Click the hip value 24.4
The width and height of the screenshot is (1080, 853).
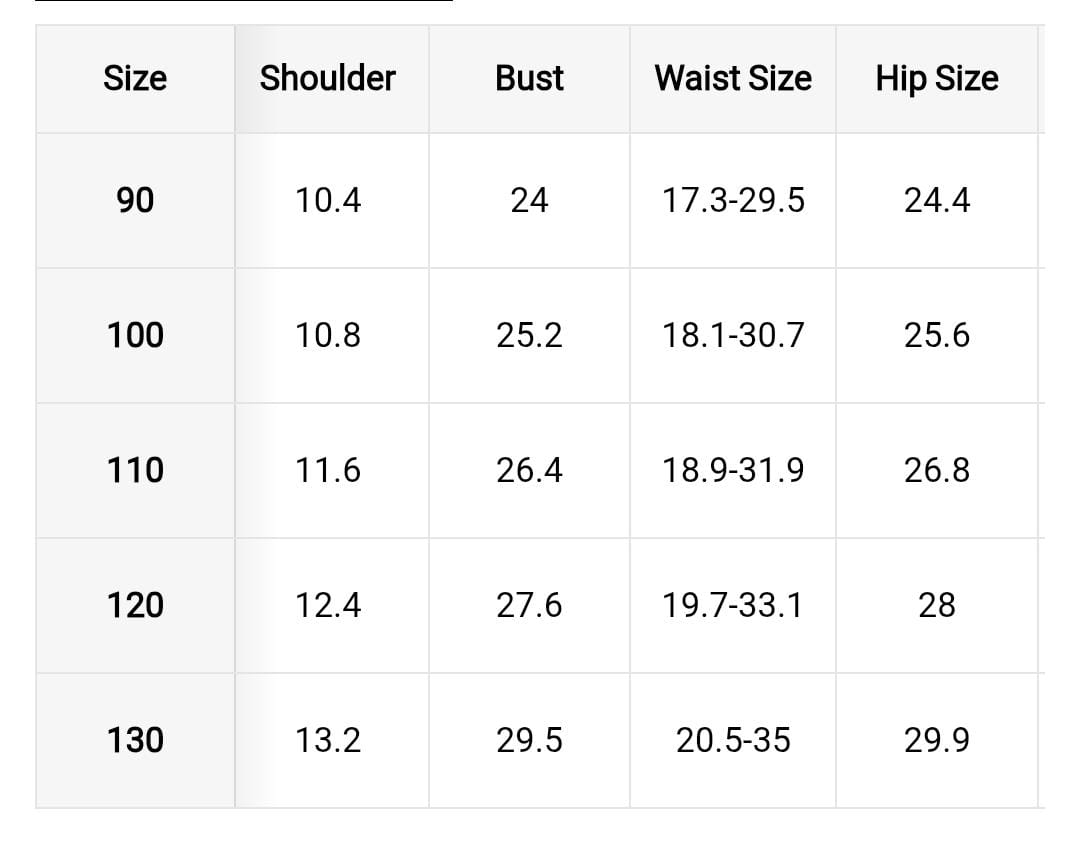point(937,201)
